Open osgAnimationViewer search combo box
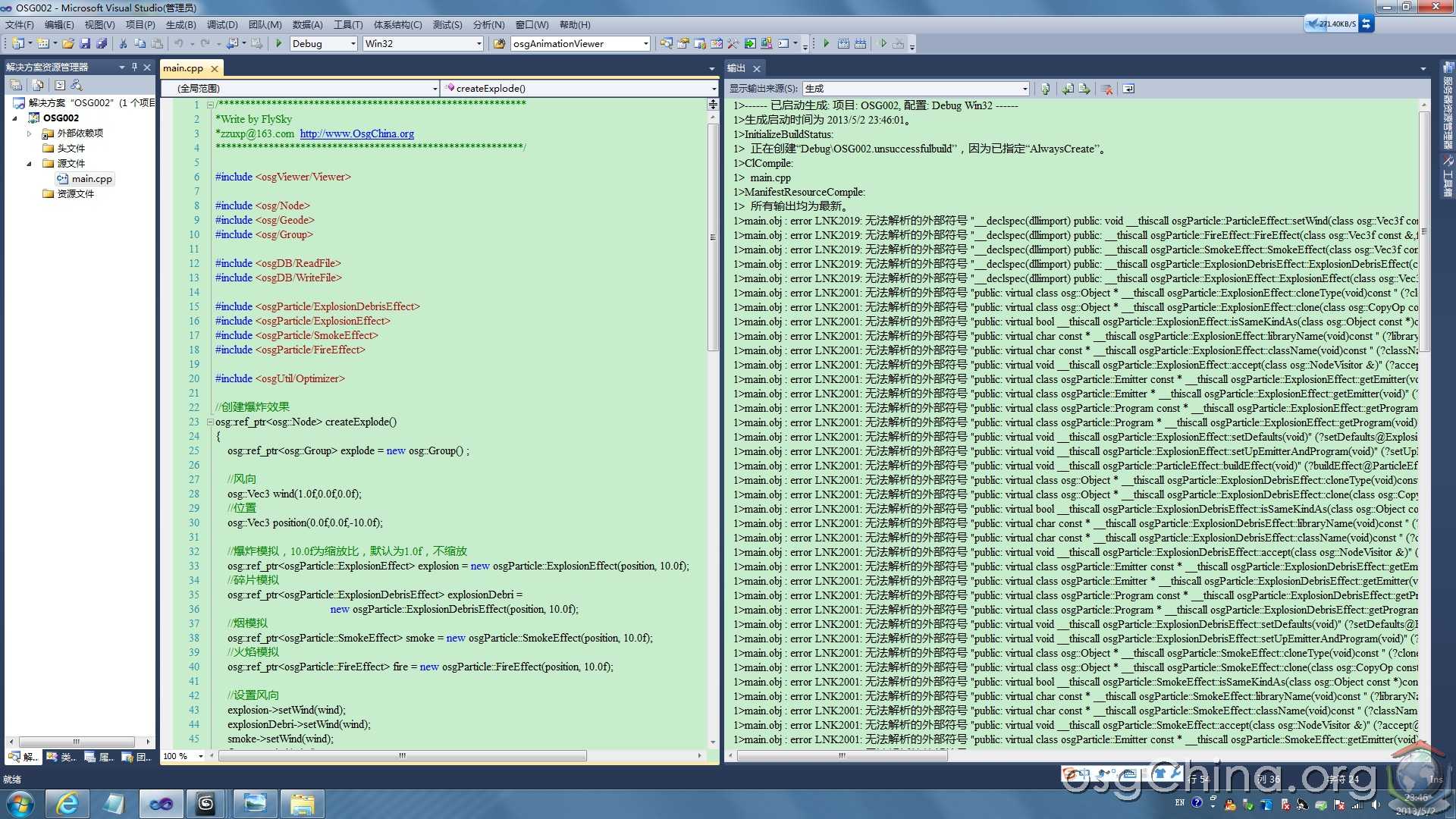This screenshot has width=1456, height=819. pos(581,43)
